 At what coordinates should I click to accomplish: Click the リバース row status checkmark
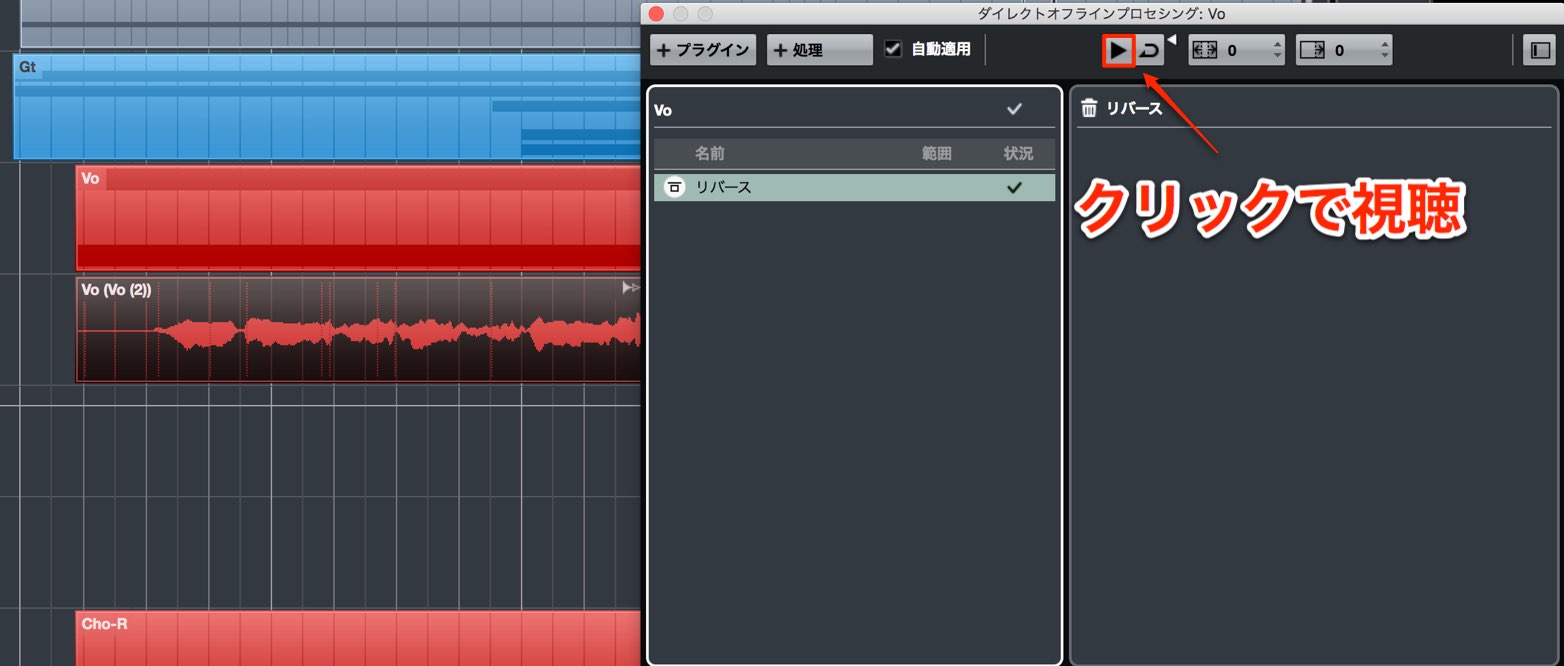[x=1015, y=187]
